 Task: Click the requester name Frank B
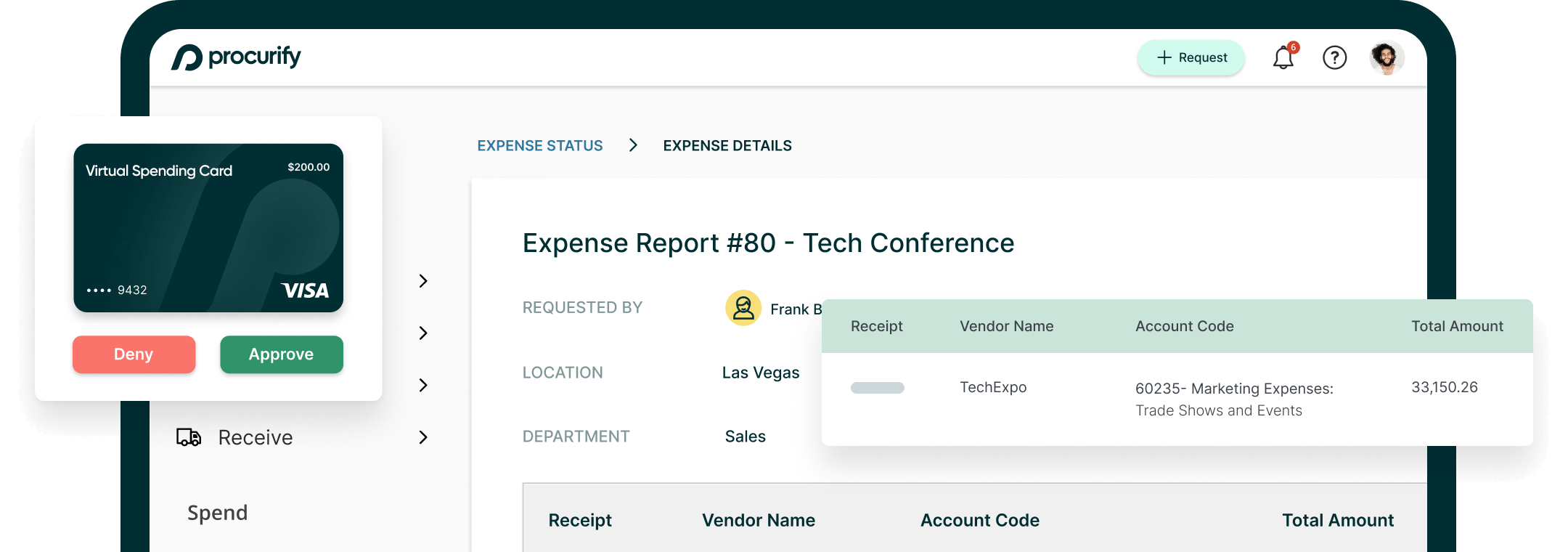coord(796,309)
